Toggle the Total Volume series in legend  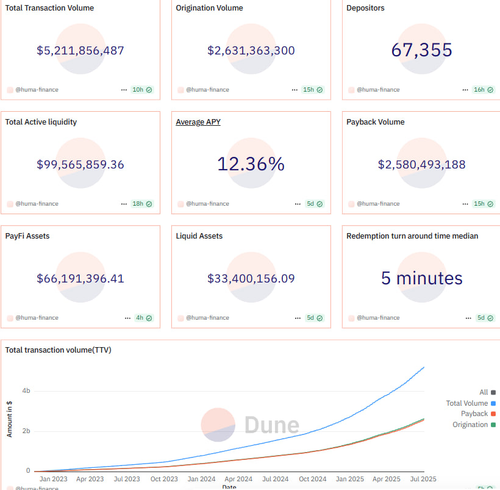point(471,403)
